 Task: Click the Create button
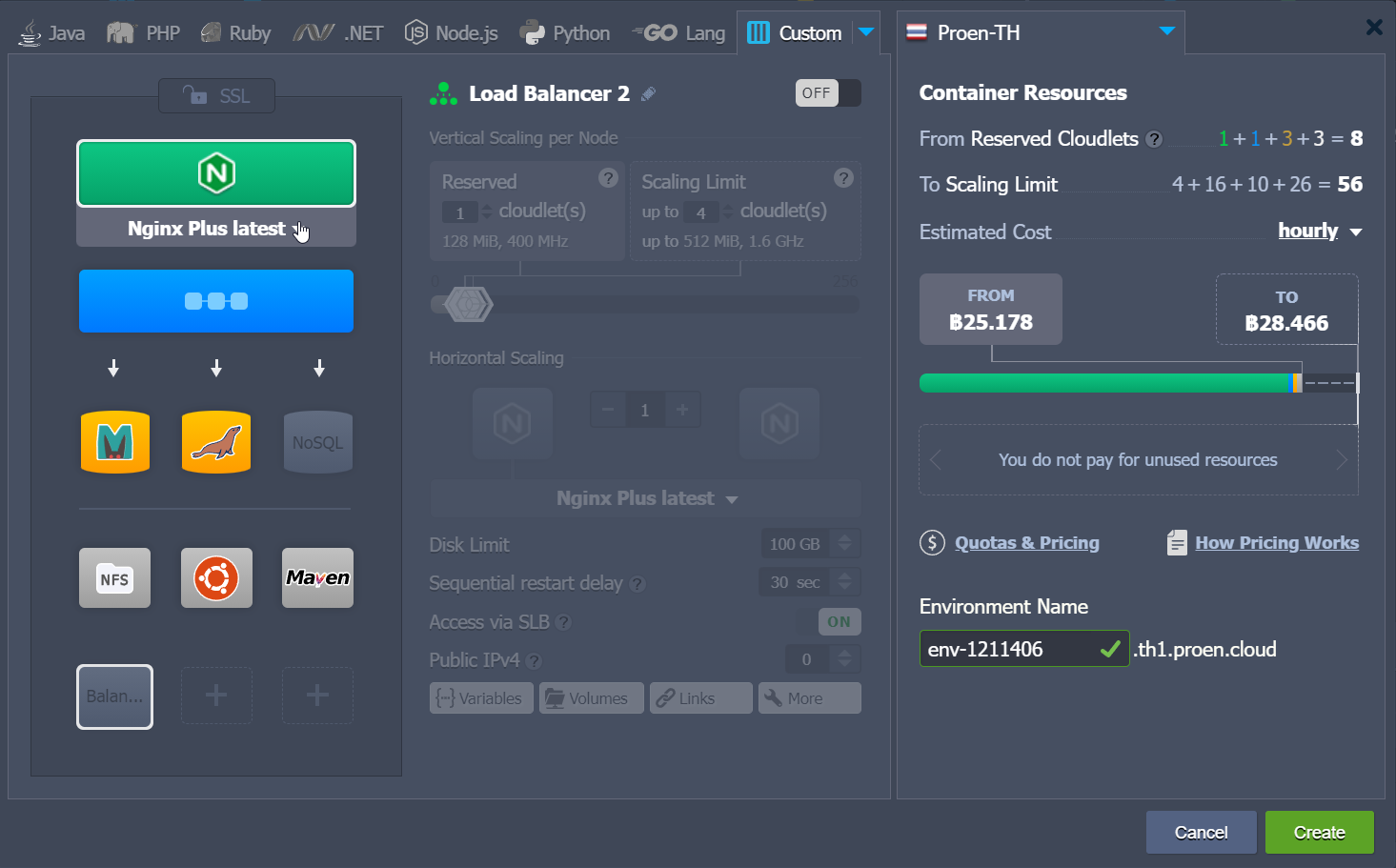coord(1320,833)
